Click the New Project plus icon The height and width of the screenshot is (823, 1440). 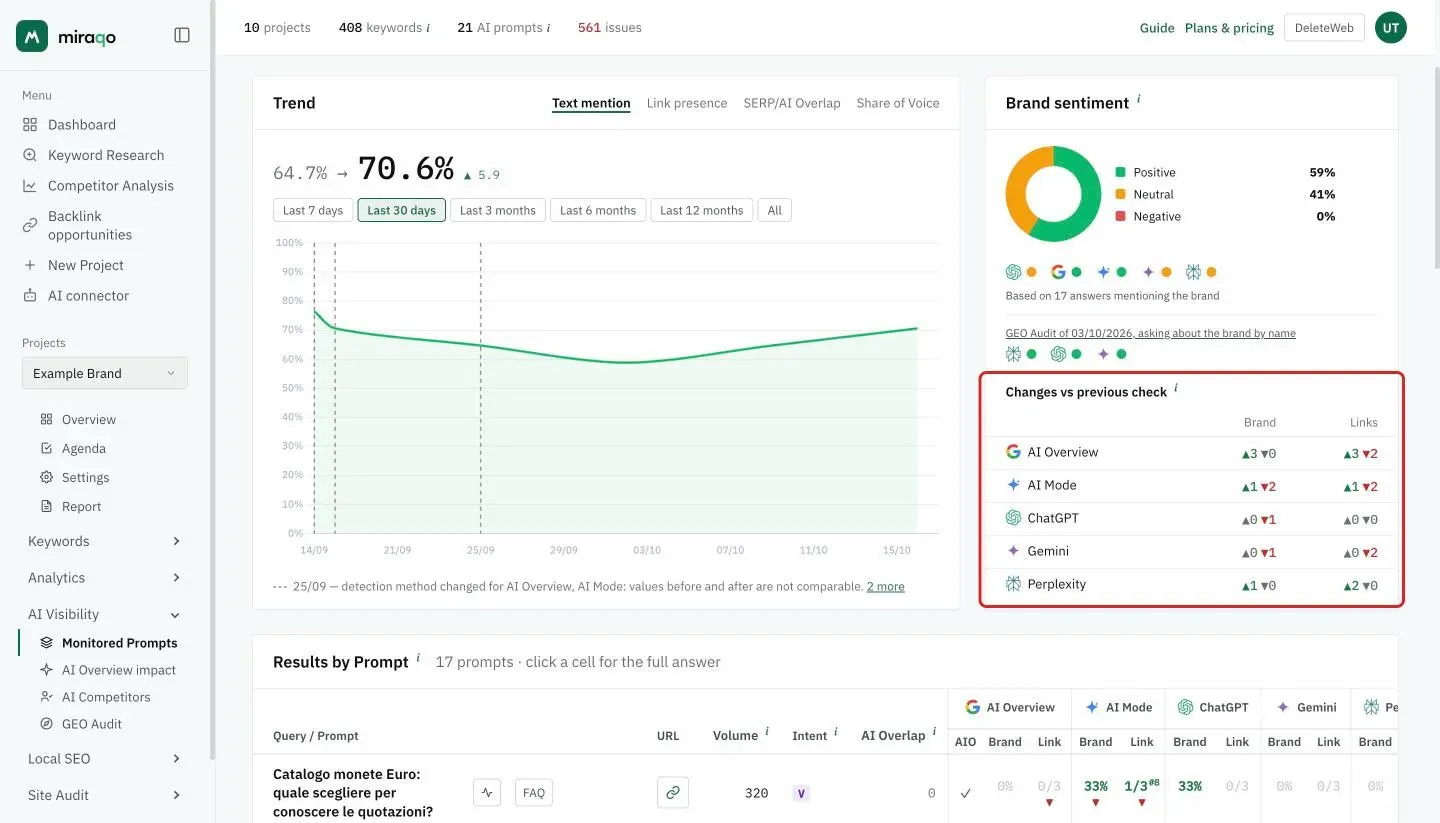[30, 265]
